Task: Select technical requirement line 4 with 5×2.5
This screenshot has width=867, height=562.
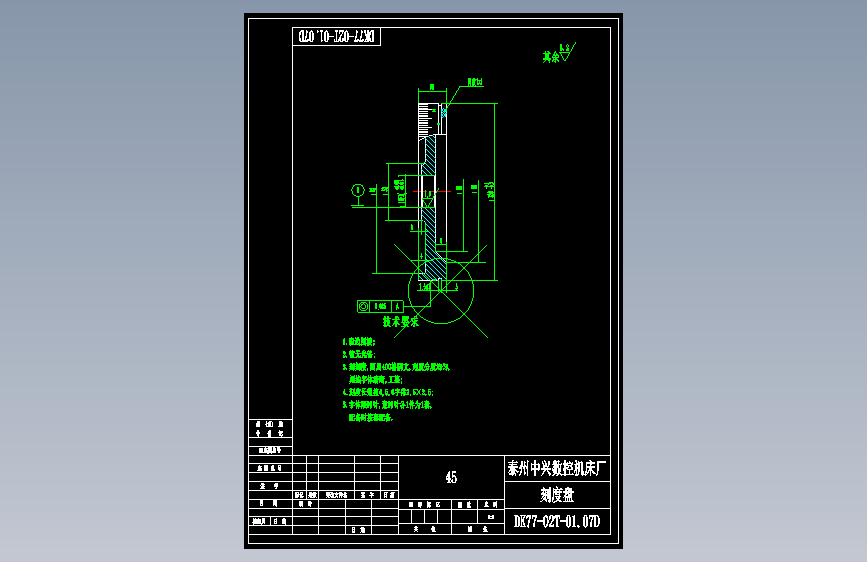Action: pos(388,392)
